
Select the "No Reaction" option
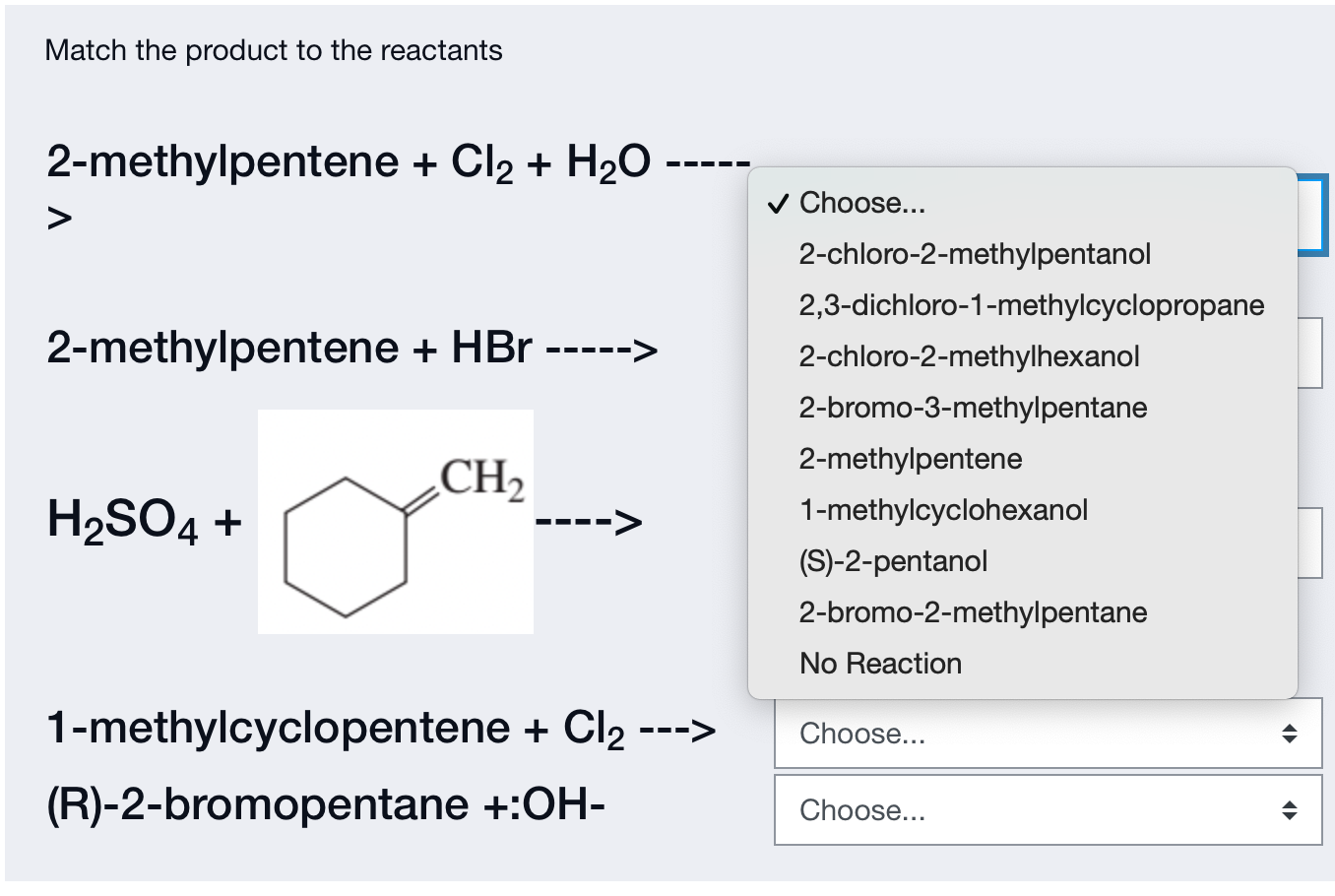(879, 664)
